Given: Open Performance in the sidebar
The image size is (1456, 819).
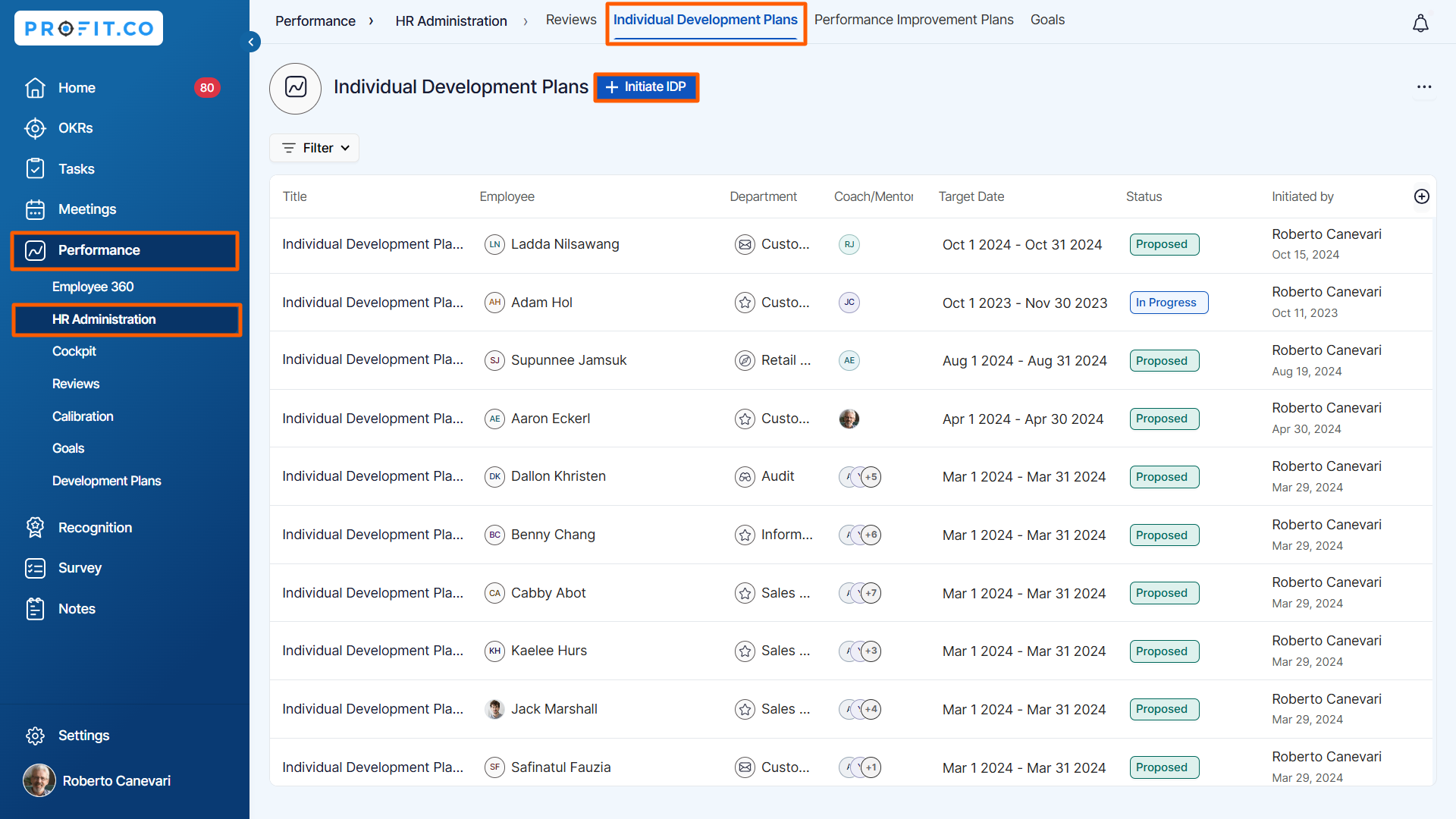Looking at the screenshot, I should pyautogui.click(x=125, y=250).
